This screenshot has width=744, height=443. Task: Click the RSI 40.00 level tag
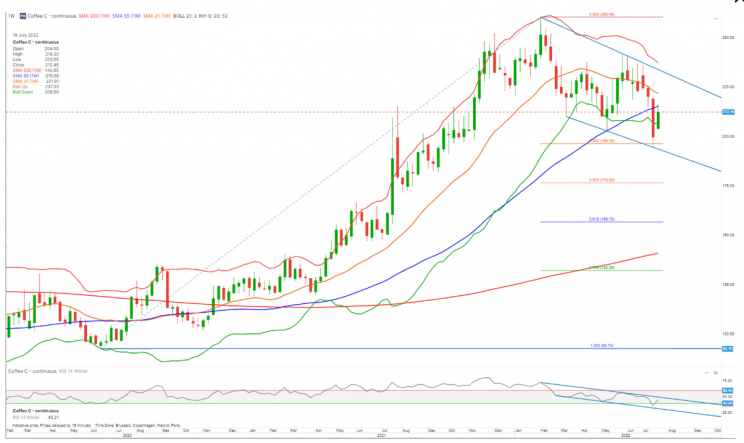pos(727,403)
